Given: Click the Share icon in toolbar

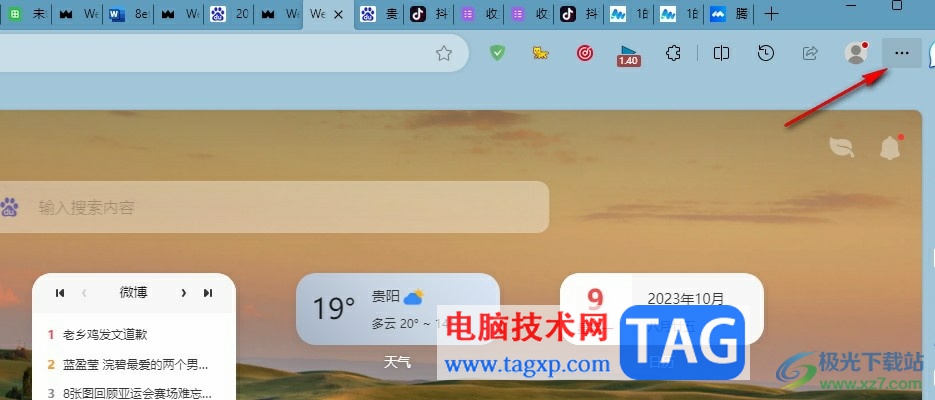Looking at the screenshot, I should coord(810,54).
